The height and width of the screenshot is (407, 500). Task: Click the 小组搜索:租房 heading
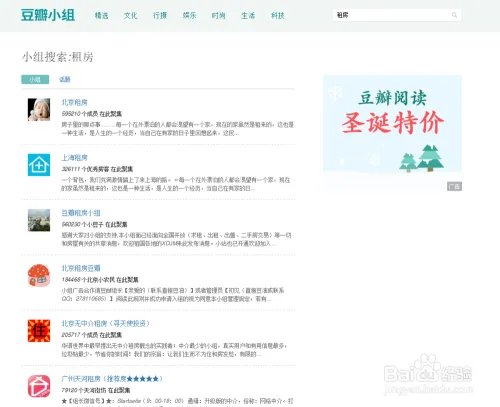(57, 57)
